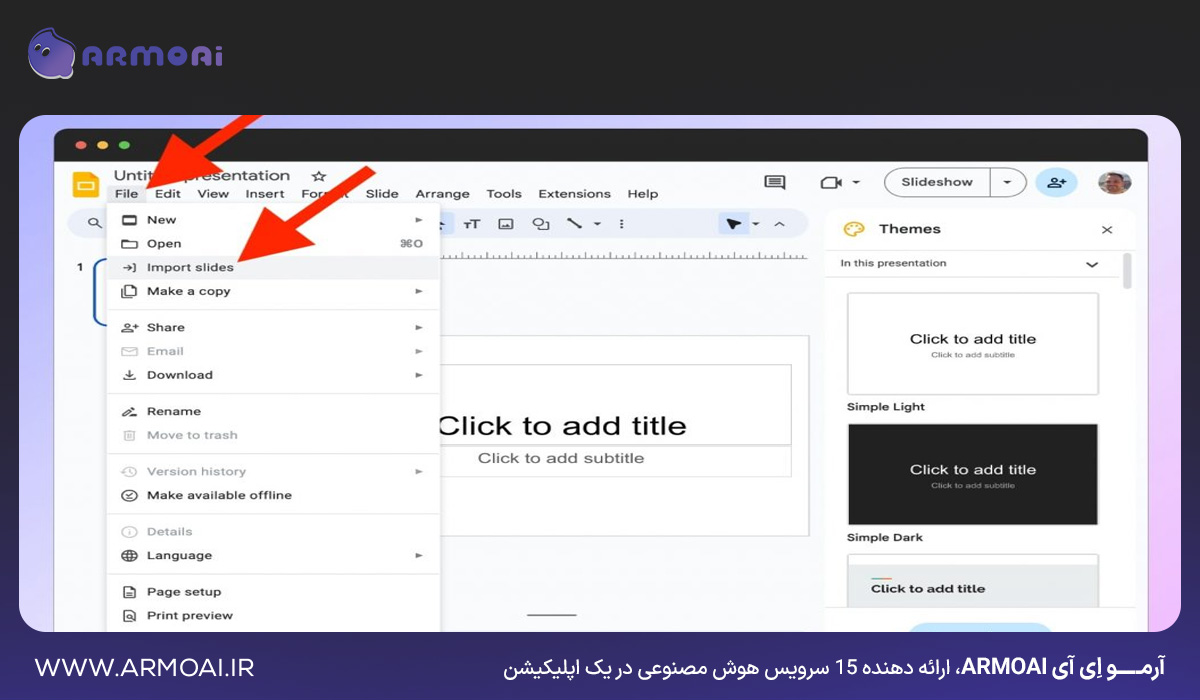Close the Themes panel
1200x700 pixels.
pos(1106,229)
